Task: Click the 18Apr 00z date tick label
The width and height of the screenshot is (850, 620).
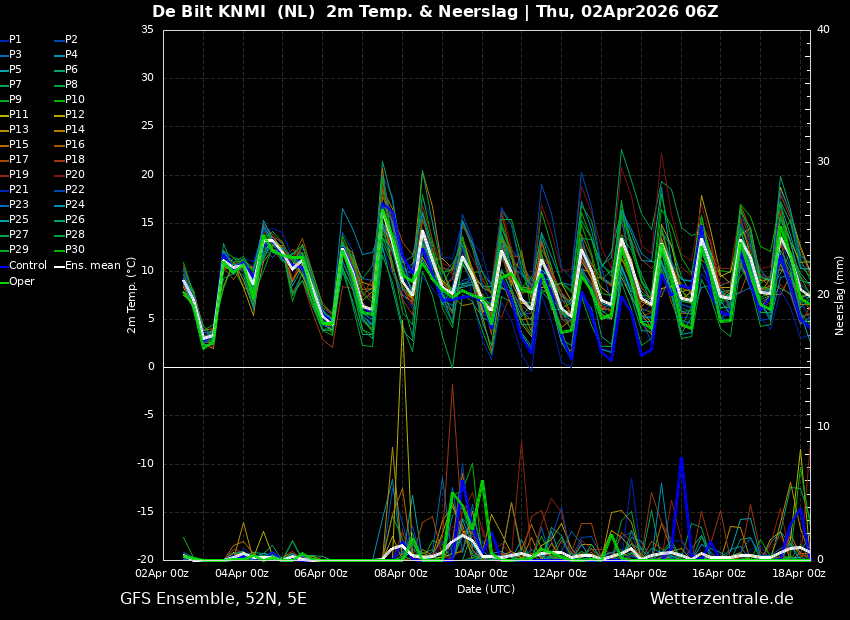Action: coord(799,574)
